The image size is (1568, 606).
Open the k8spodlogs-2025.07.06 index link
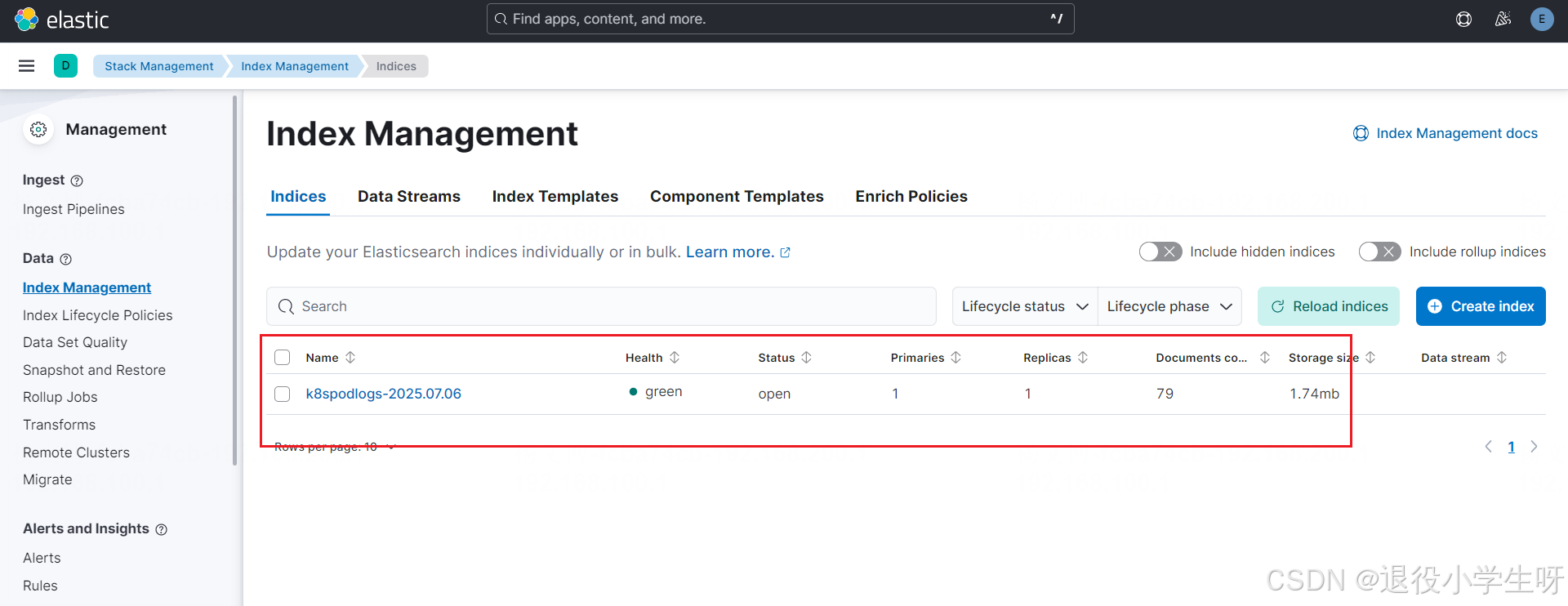click(x=383, y=394)
